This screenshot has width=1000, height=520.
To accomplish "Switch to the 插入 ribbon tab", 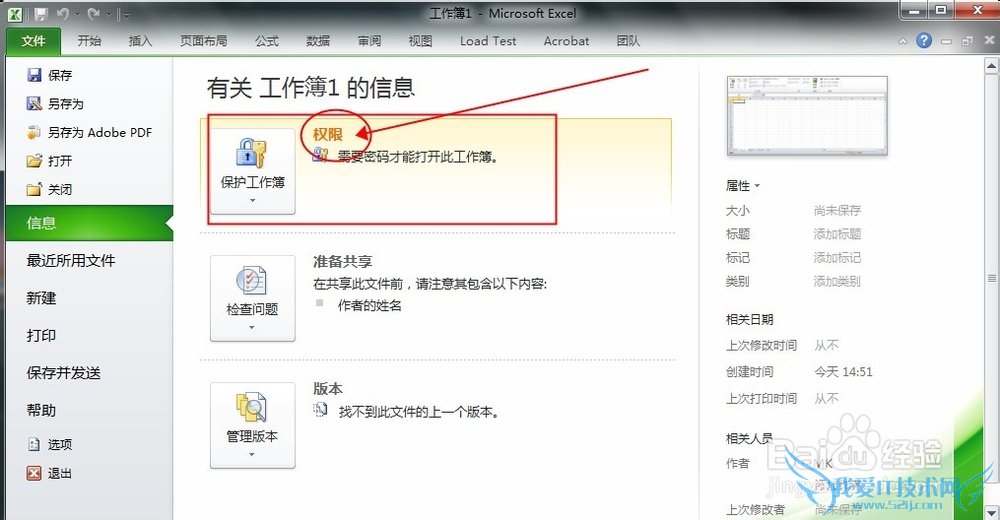I will pyautogui.click(x=140, y=41).
